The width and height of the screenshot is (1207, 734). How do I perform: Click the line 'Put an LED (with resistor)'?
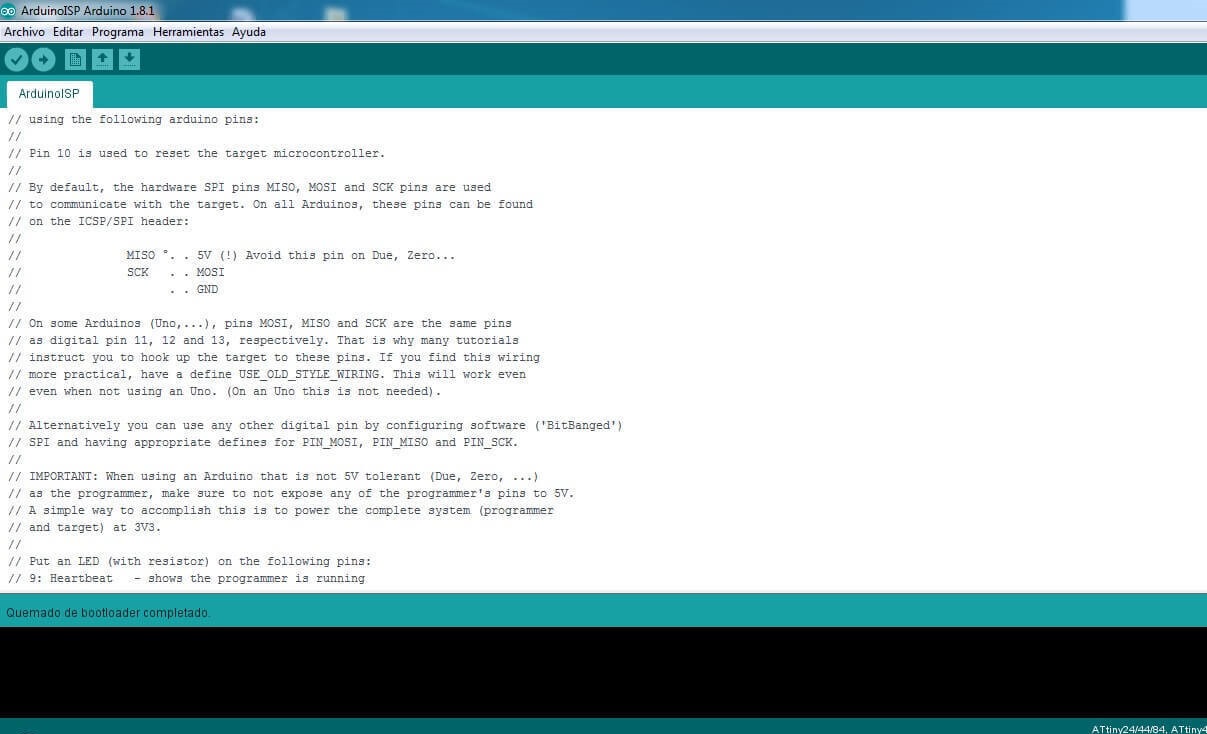coord(190,561)
